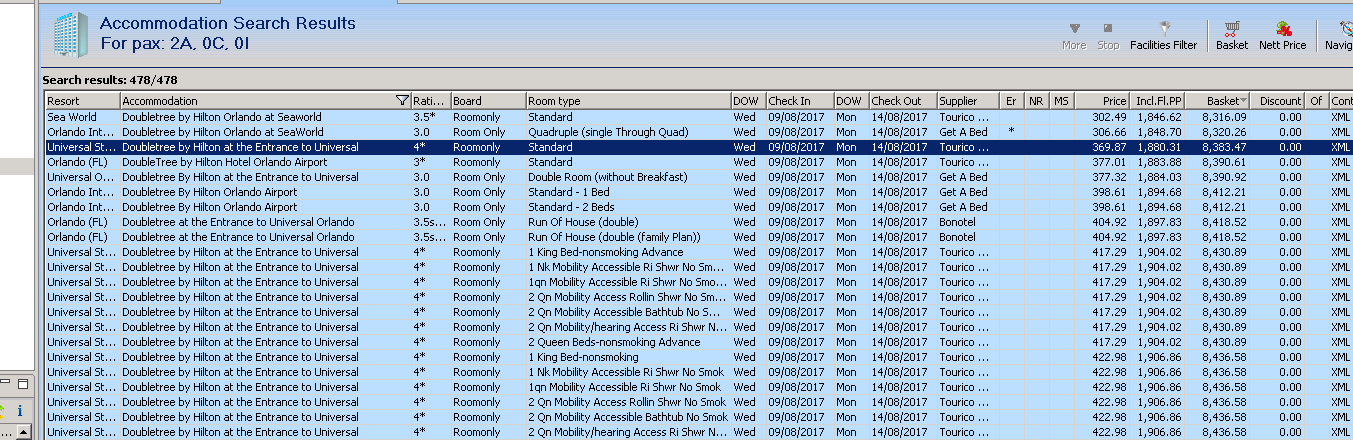1353x440 pixels.
Task: Select the 1 King Bed-nonsmoking Advance row
Action: tap(699, 252)
